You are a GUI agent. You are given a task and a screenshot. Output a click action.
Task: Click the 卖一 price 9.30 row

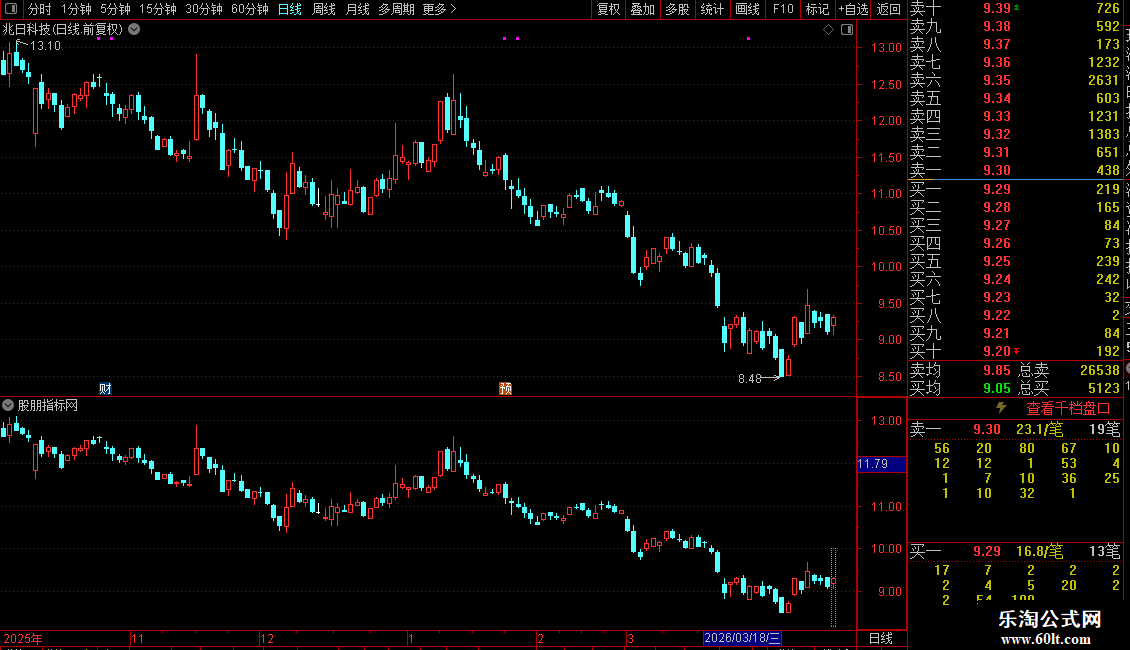coord(1015,170)
